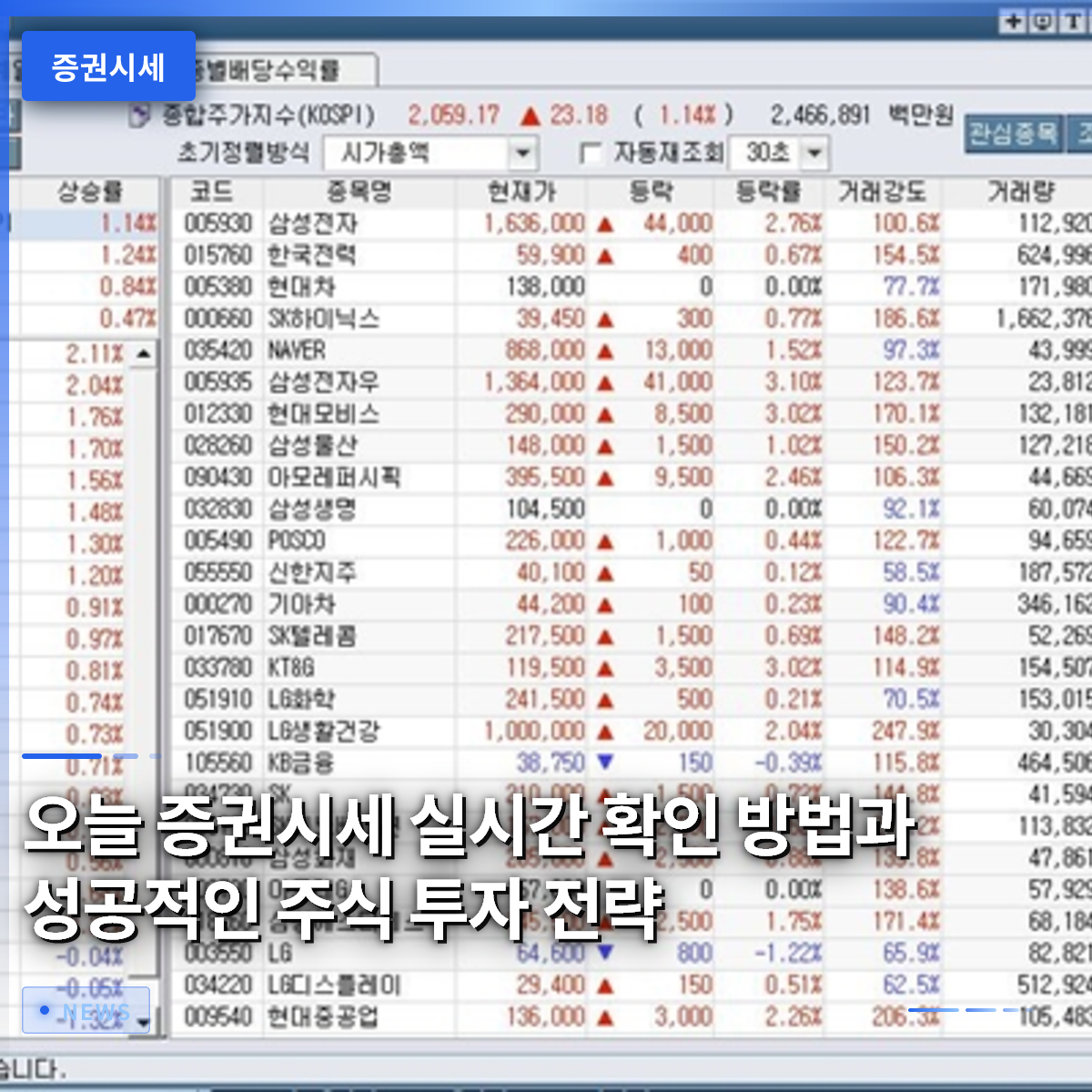Click the red up arrow in 현대중공업 row
The width and height of the screenshot is (1092, 1092).
pyautogui.click(x=605, y=1017)
